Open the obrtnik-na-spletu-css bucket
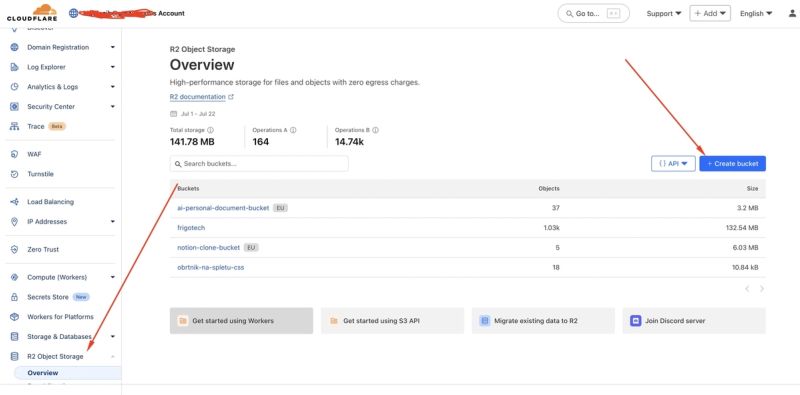 coord(210,267)
